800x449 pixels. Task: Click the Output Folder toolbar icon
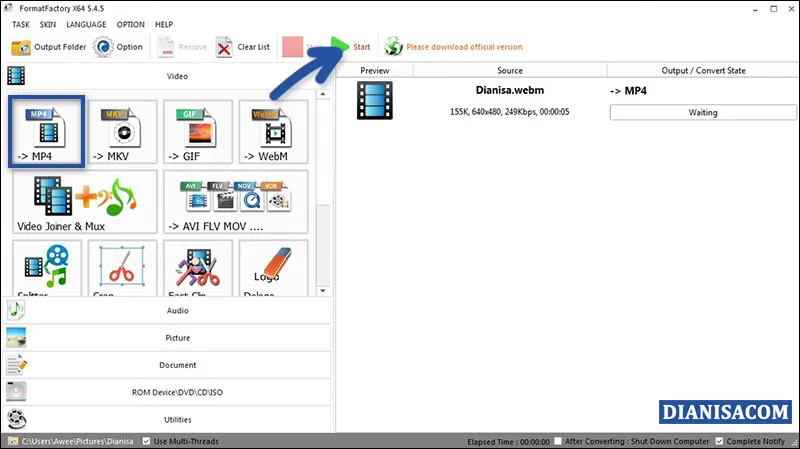(x=21, y=47)
